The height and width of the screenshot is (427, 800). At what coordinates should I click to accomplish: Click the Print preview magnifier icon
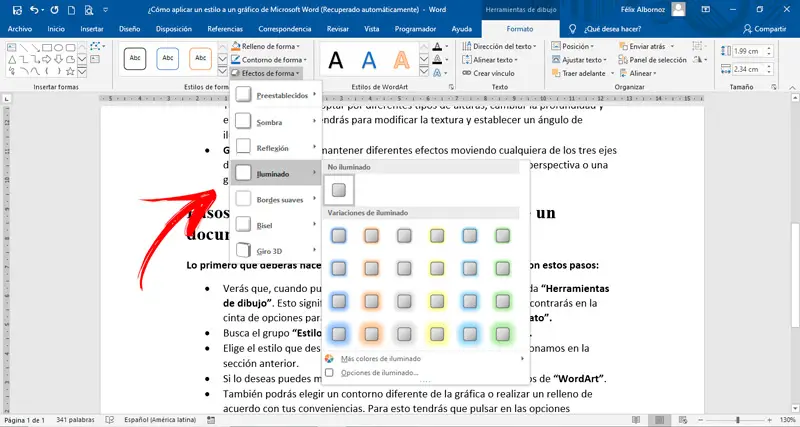click(89, 10)
